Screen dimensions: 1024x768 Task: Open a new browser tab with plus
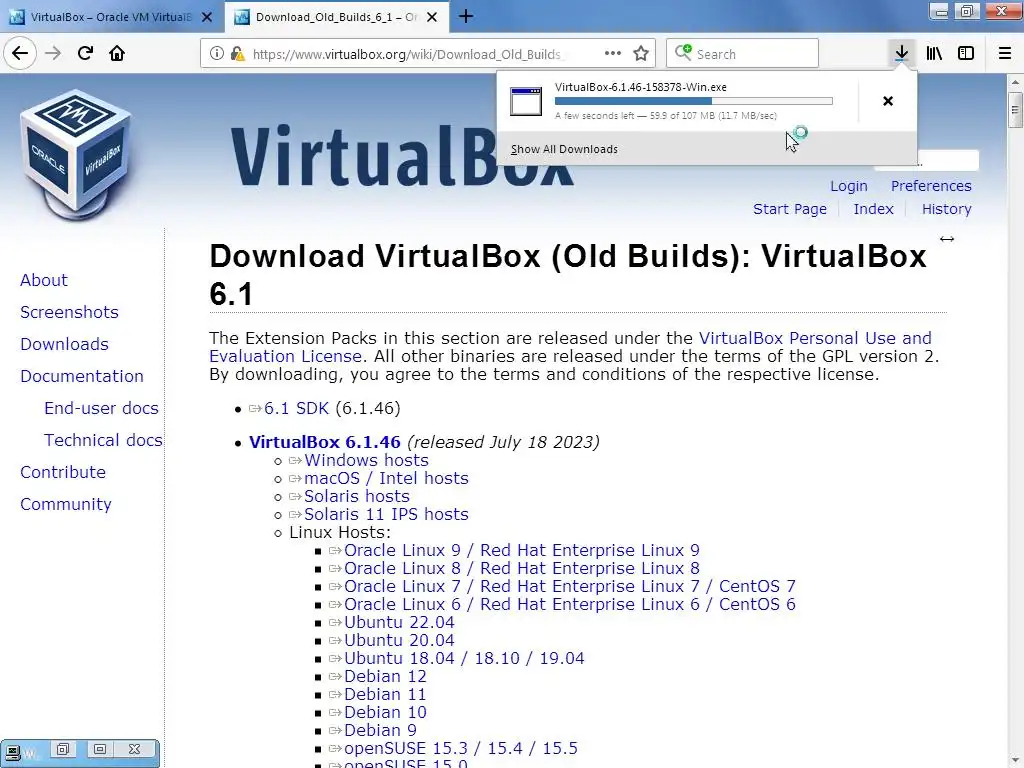click(466, 16)
